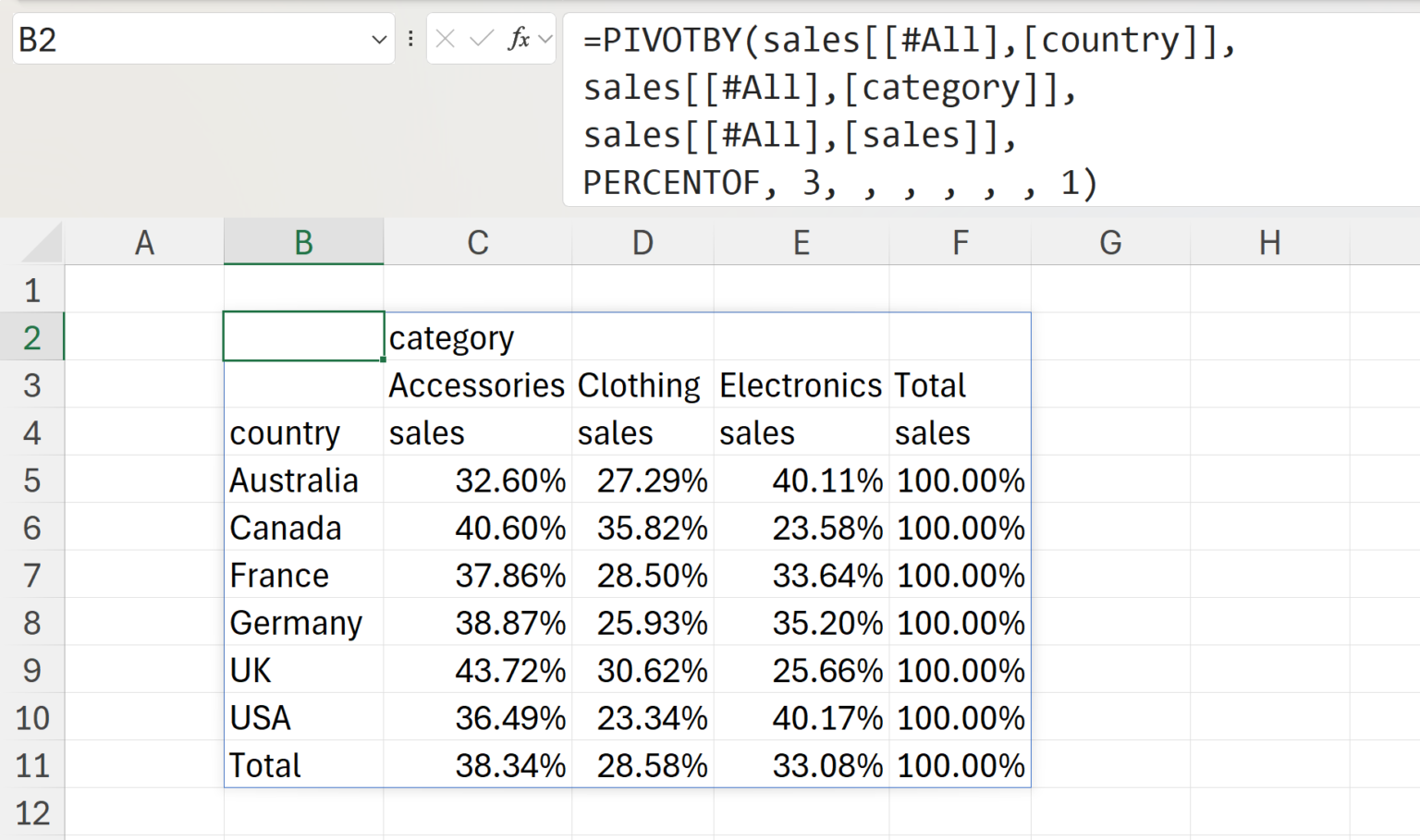The height and width of the screenshot is (840, 1420).
Task: Select row 1 header
Action: (x=32, y=290)
